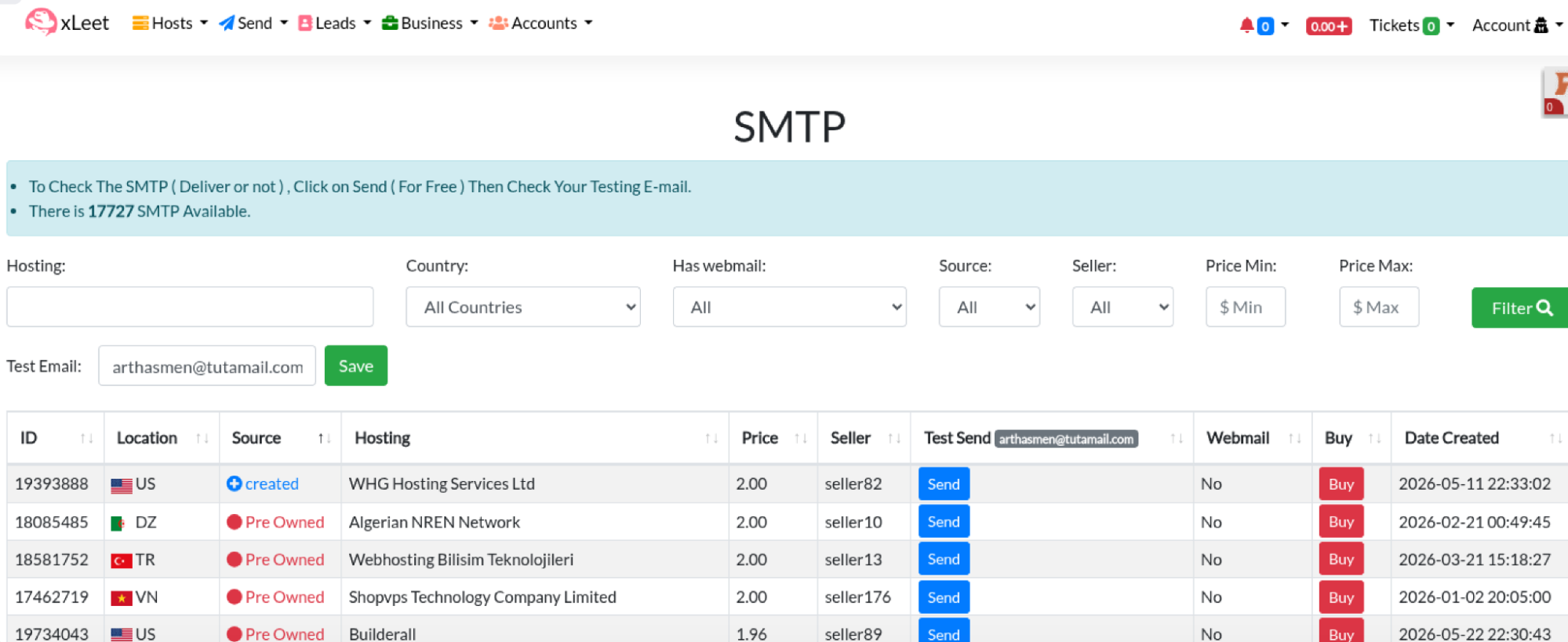This screenshot has height=642, width=1568.
Task: Click the Algeria flag icon
Action: pos(118,523)
